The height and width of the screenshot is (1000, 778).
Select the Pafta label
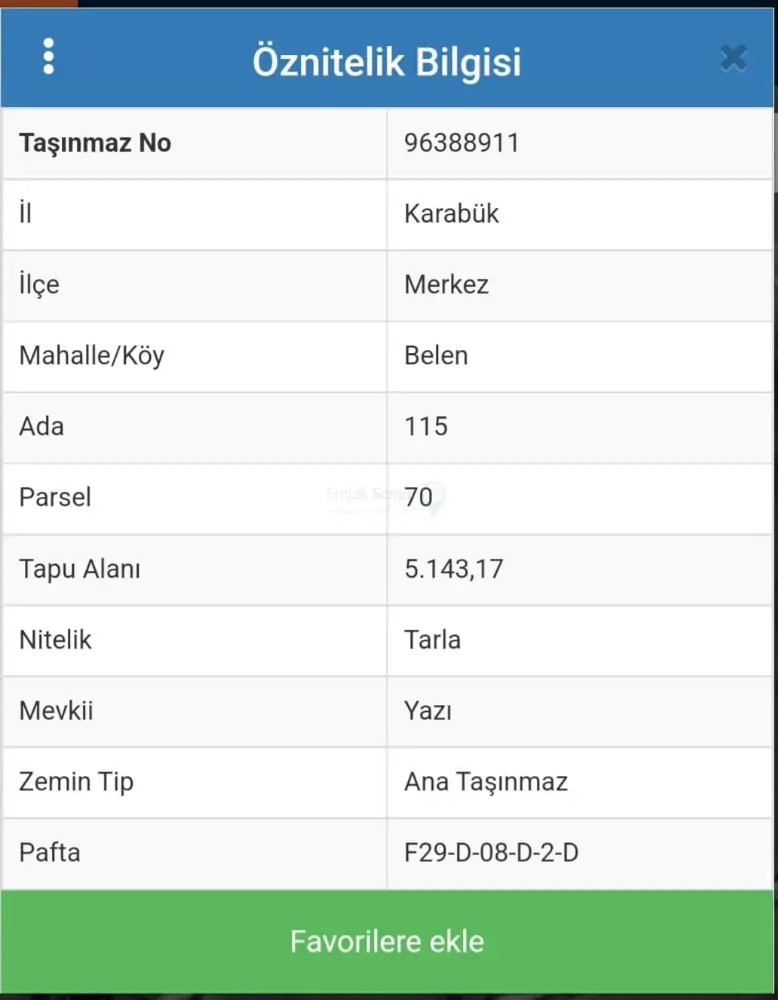pyautogui.click(x=50, y=853)
